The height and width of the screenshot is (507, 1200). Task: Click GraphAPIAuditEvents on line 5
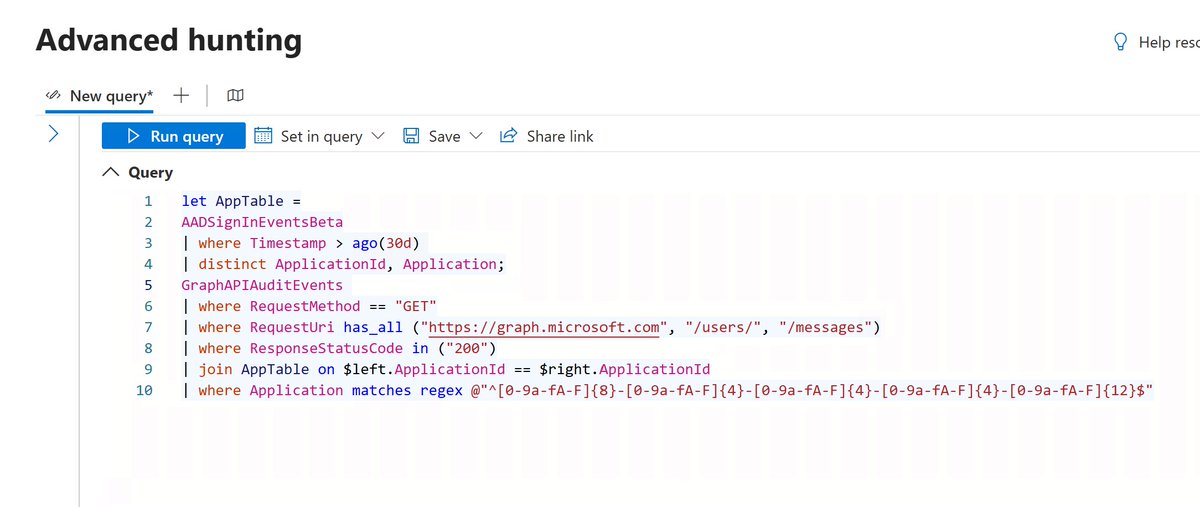pos(262,285)
